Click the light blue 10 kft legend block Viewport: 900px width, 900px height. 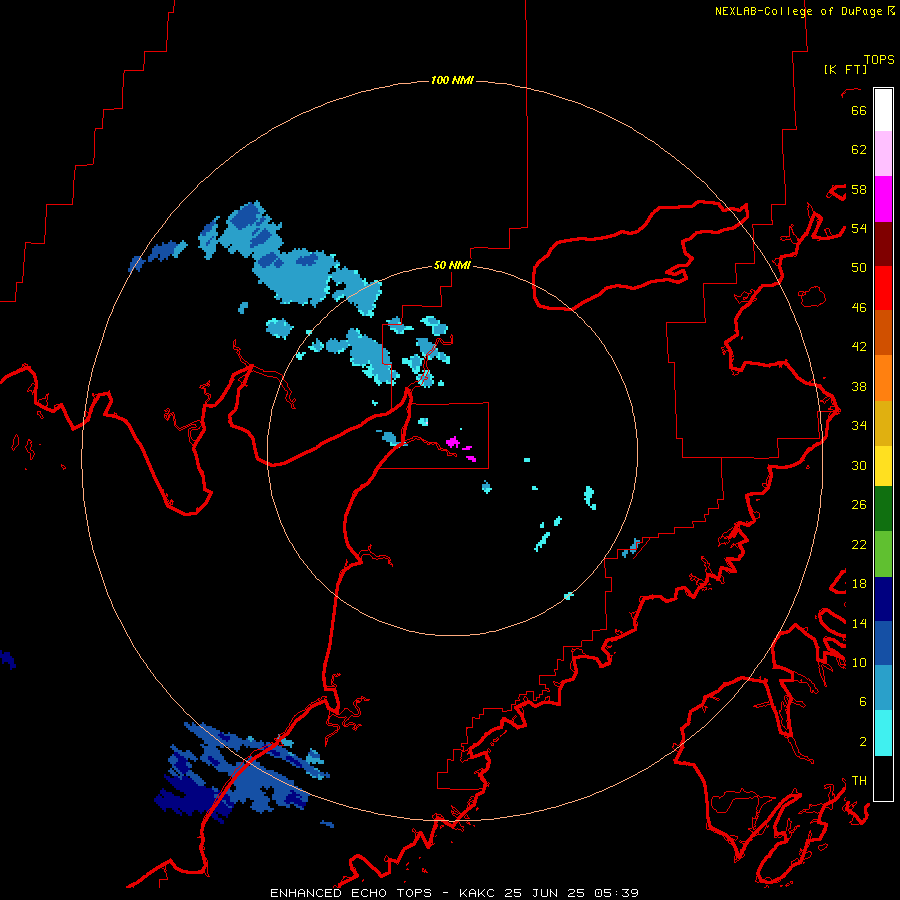pos(883,688)
